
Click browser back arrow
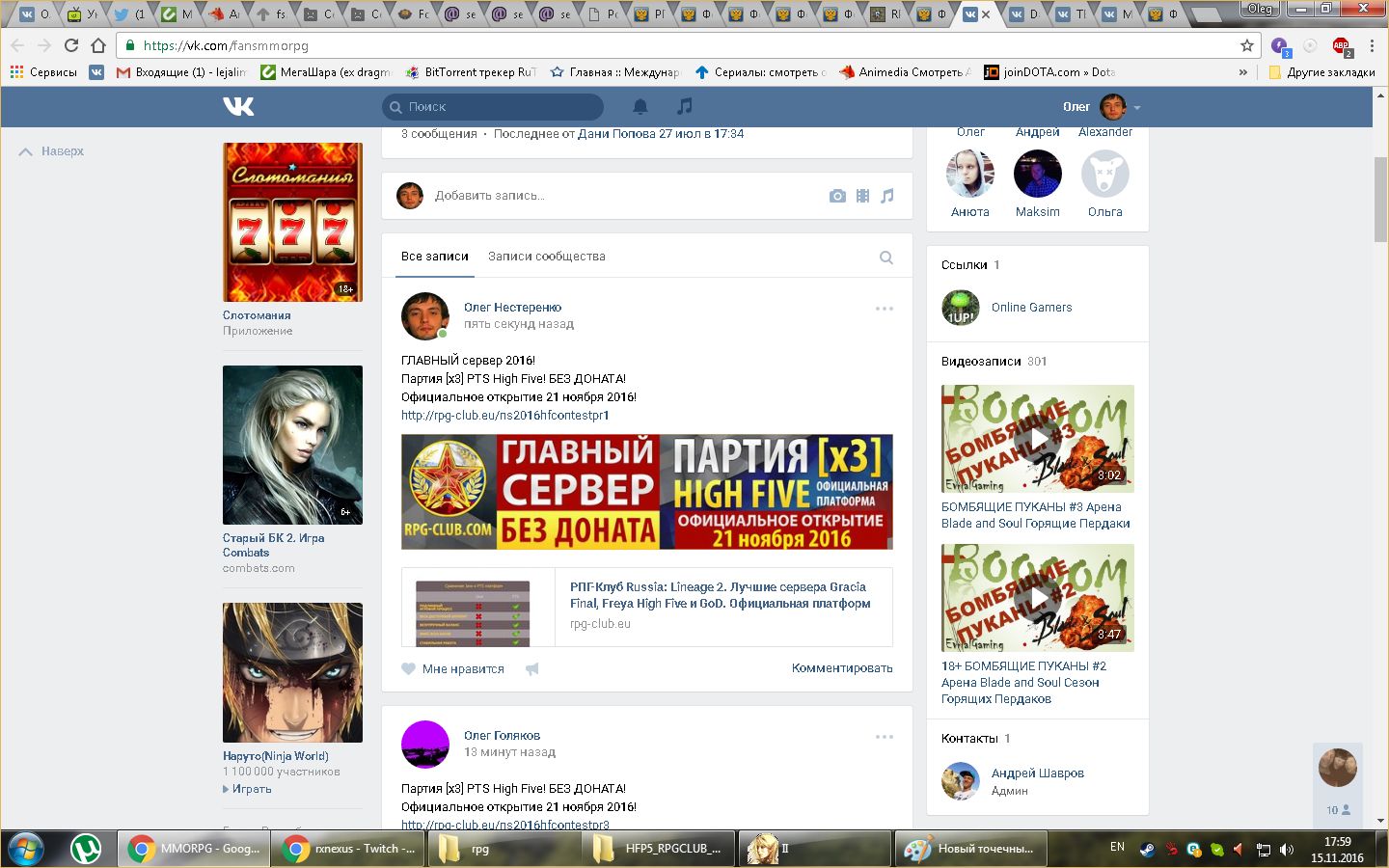point(17,45)
